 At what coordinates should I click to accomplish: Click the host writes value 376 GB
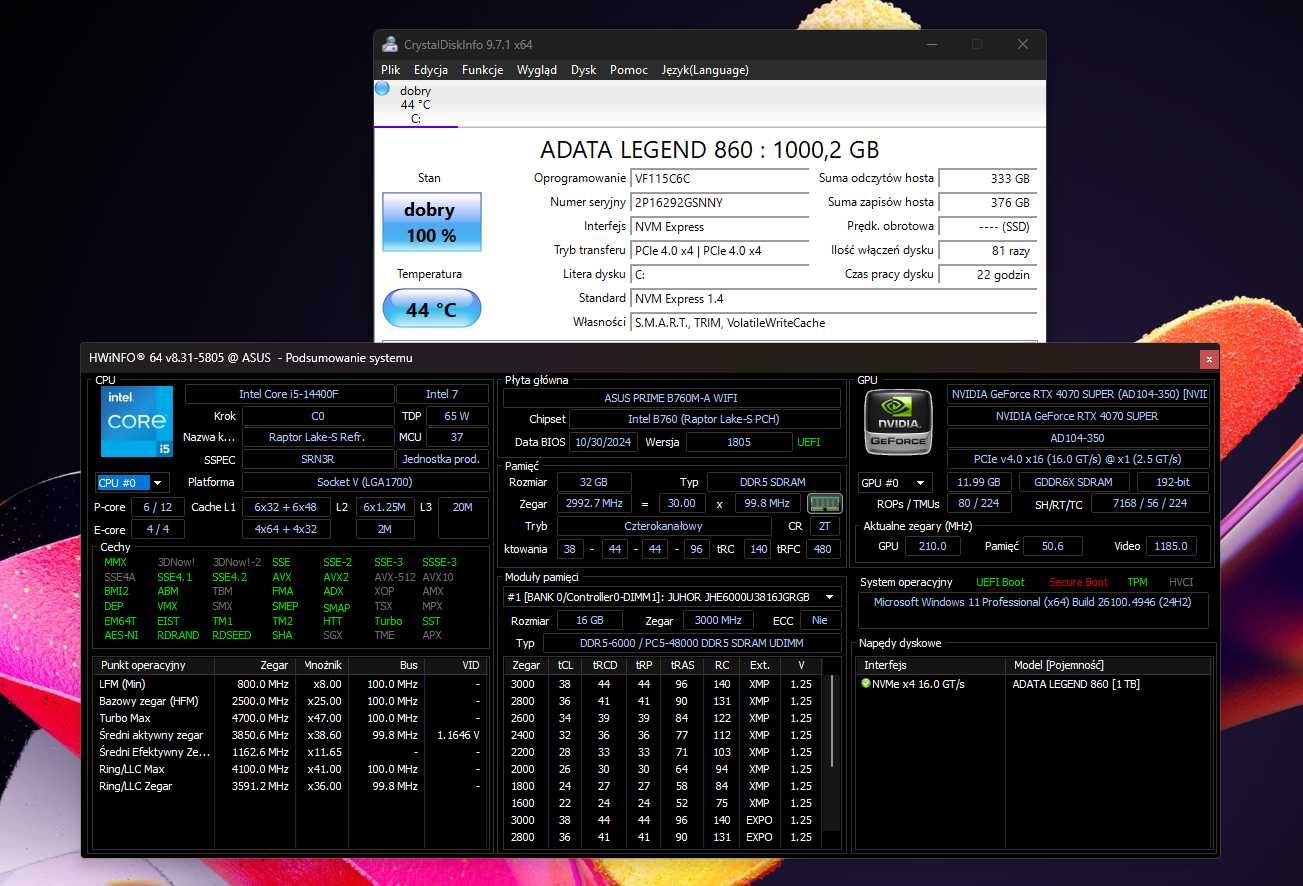987,202
